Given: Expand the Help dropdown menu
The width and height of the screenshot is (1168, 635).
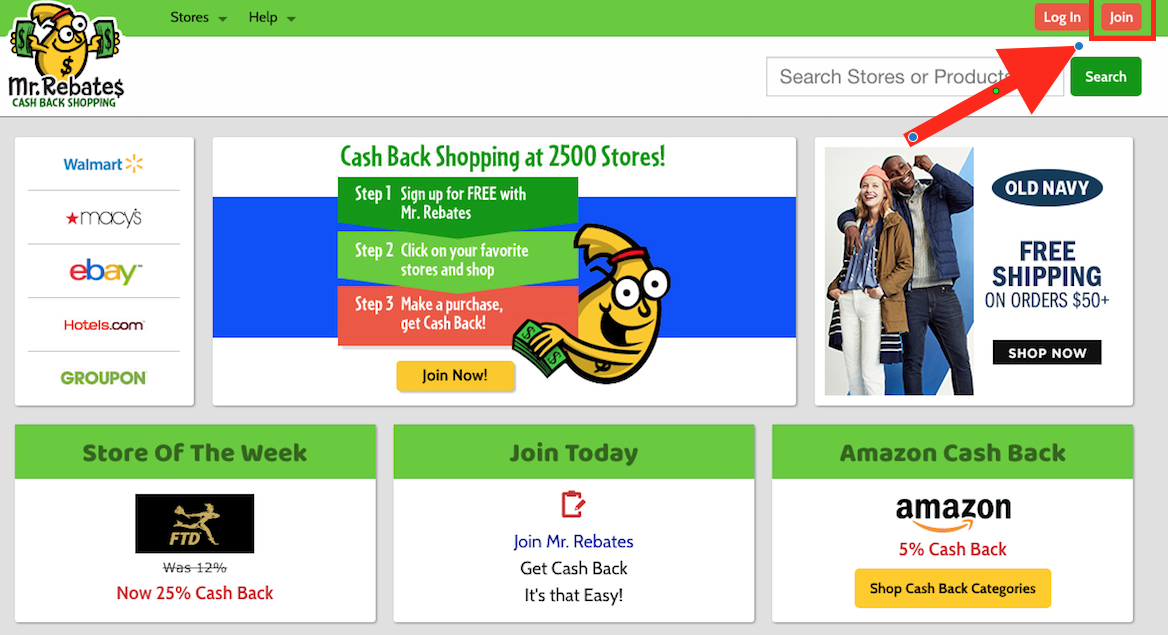Looking at the screenshot, I should tap(272, 17).
